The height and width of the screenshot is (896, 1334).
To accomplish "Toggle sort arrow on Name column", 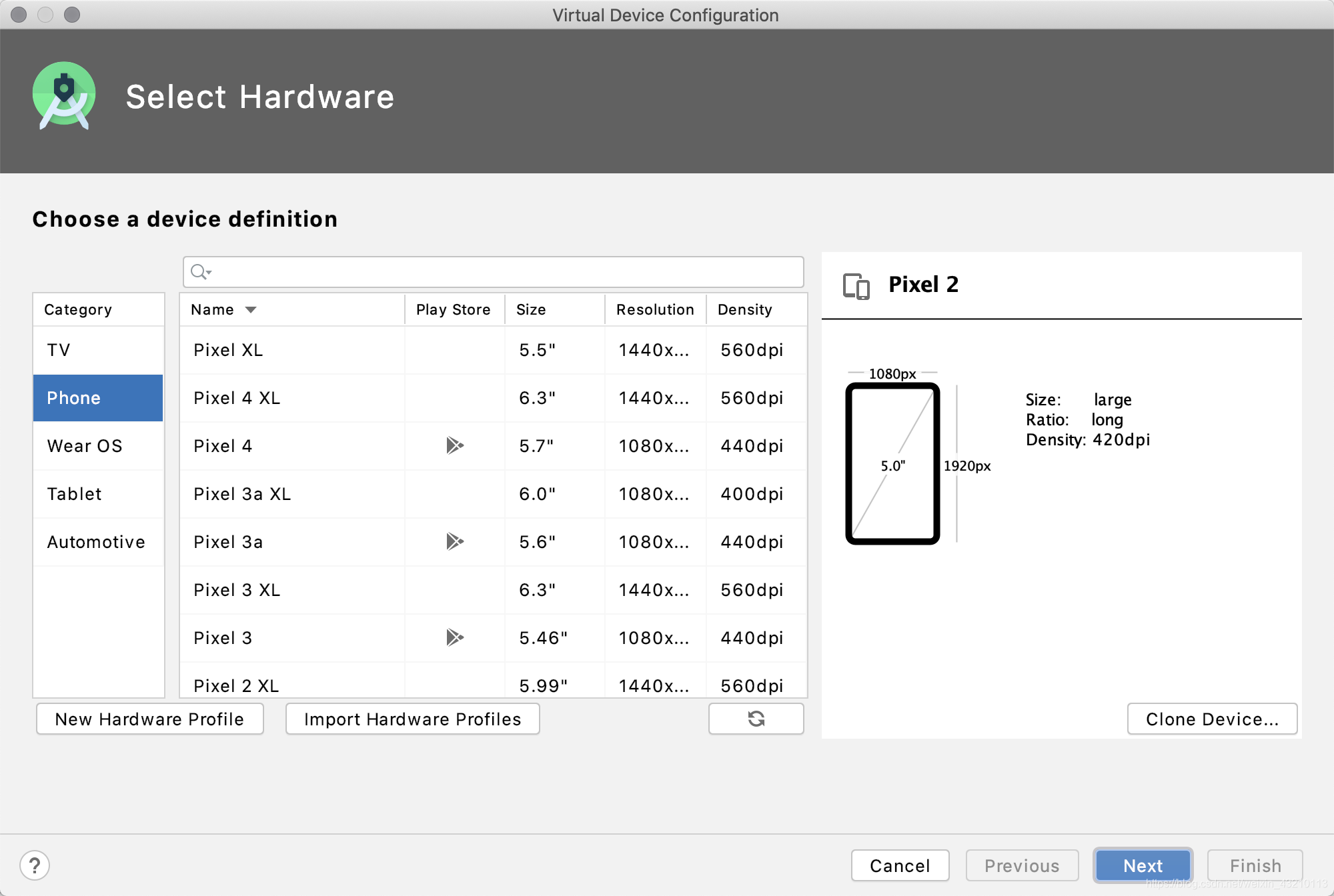I will click(x=251, y=309).
